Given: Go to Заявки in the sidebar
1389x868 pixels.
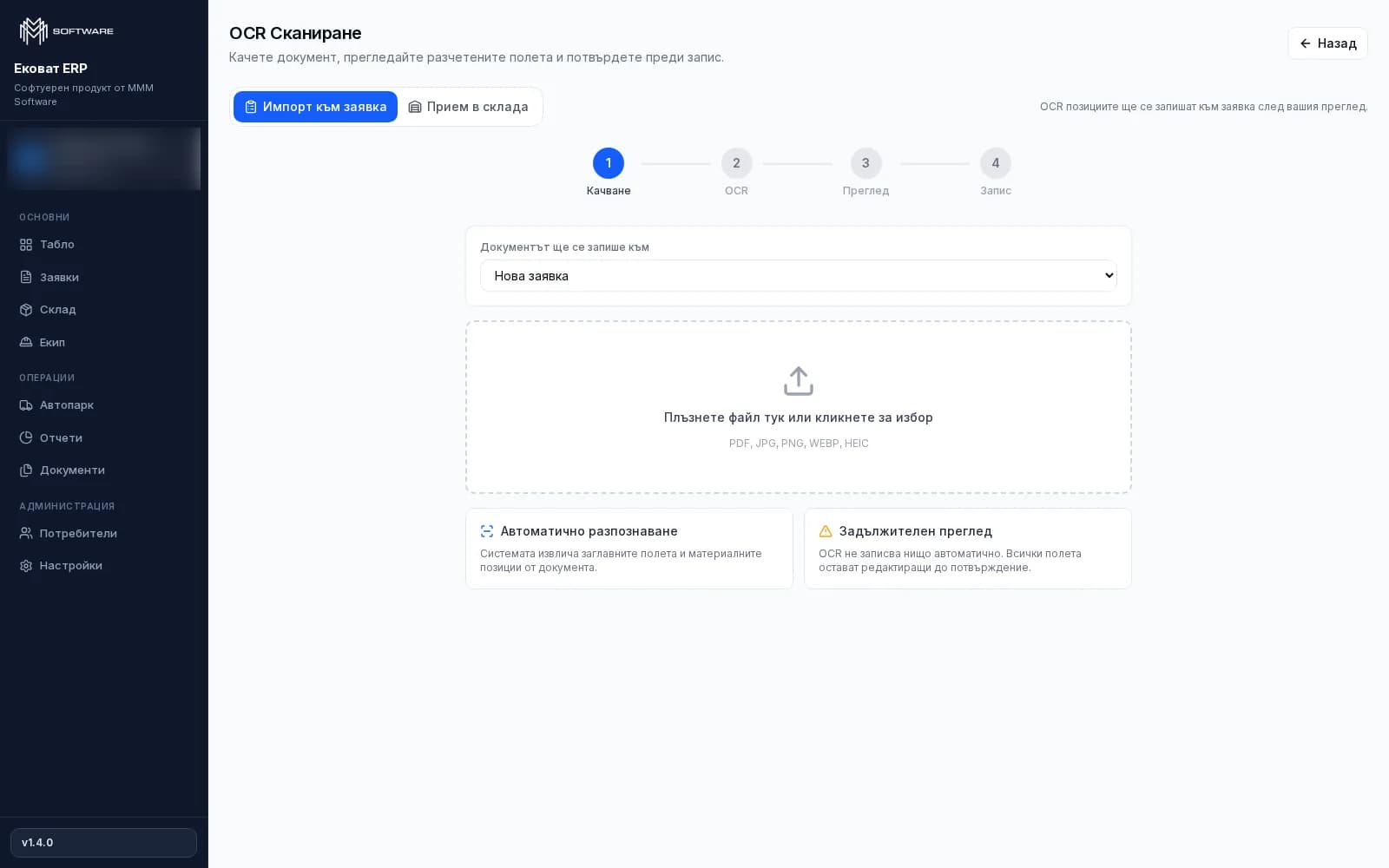Looking at the screenshot, I should [104, 277].
